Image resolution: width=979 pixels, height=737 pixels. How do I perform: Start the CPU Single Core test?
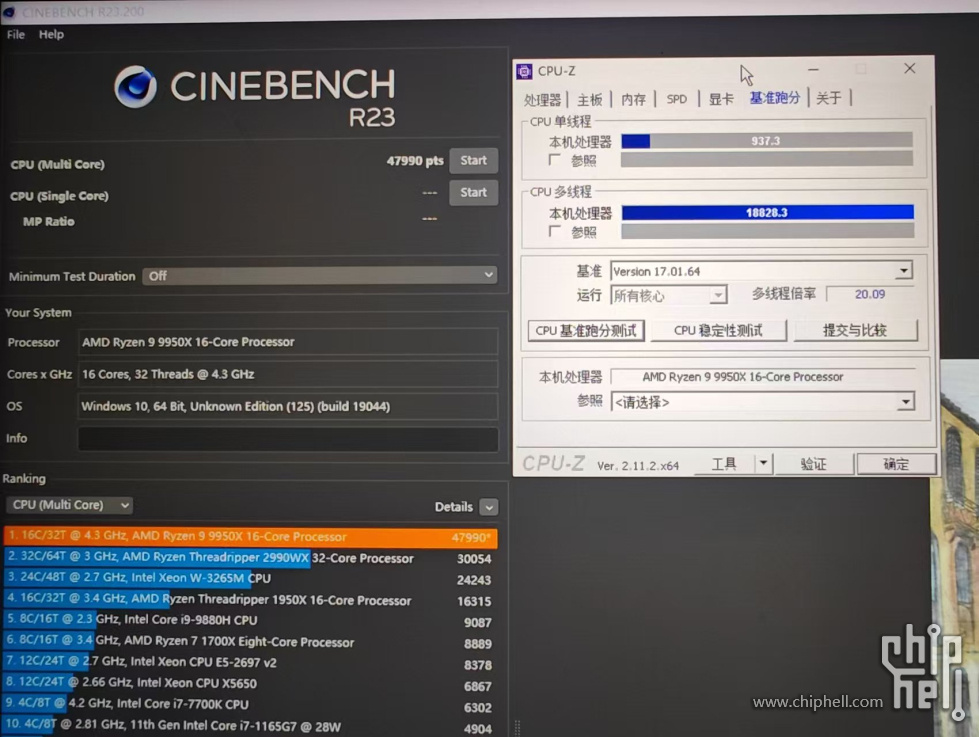pos(473,192)
